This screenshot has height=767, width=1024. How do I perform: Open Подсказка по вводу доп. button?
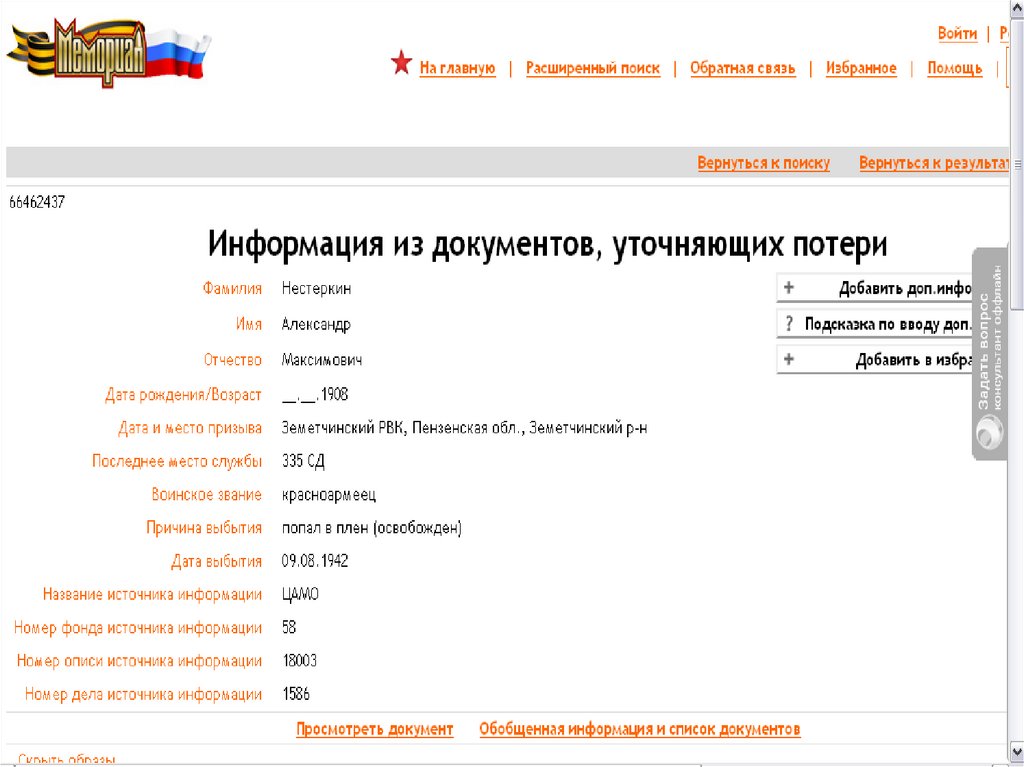coord(875,323)
